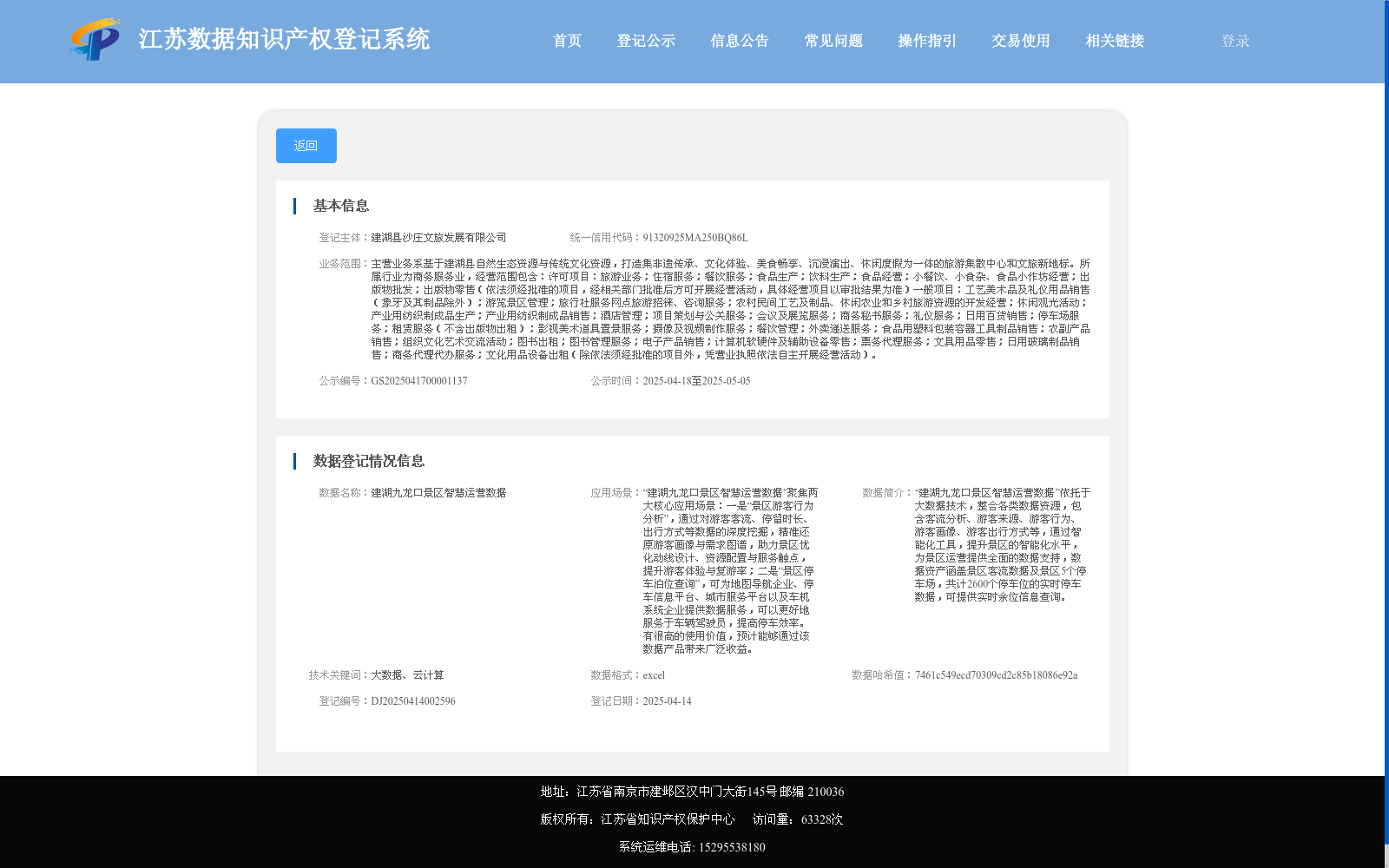
Task: Select data format value excel
Action: pyautogui.click(x=654, y=675)
